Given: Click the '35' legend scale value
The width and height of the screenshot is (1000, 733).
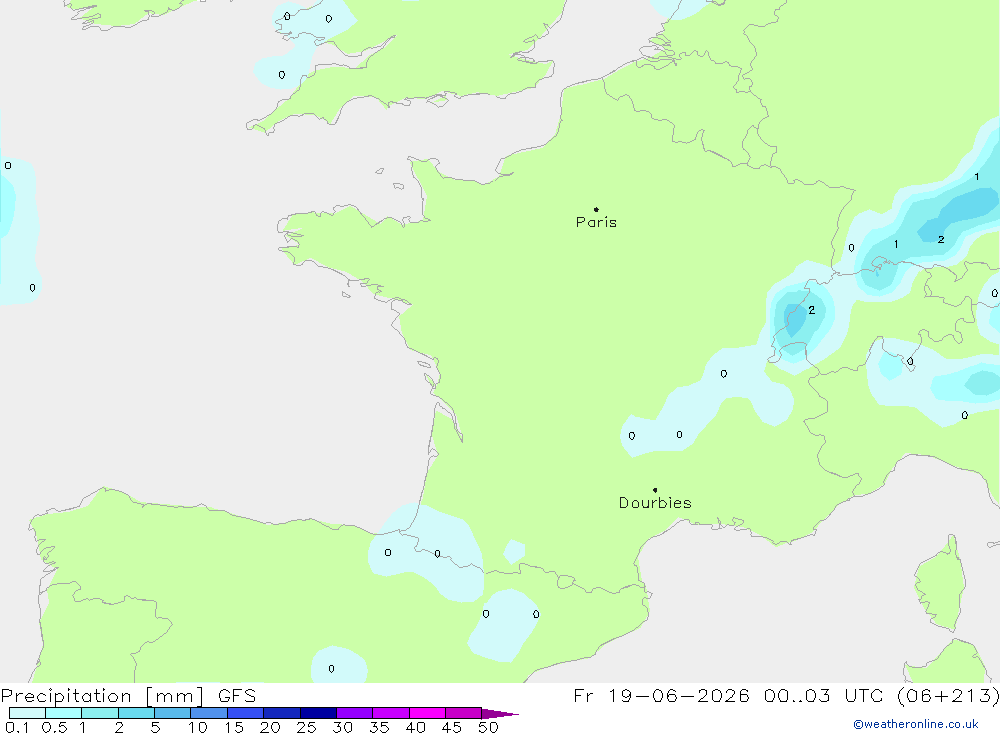Looking at the screenshot, I should click(379, 727).
